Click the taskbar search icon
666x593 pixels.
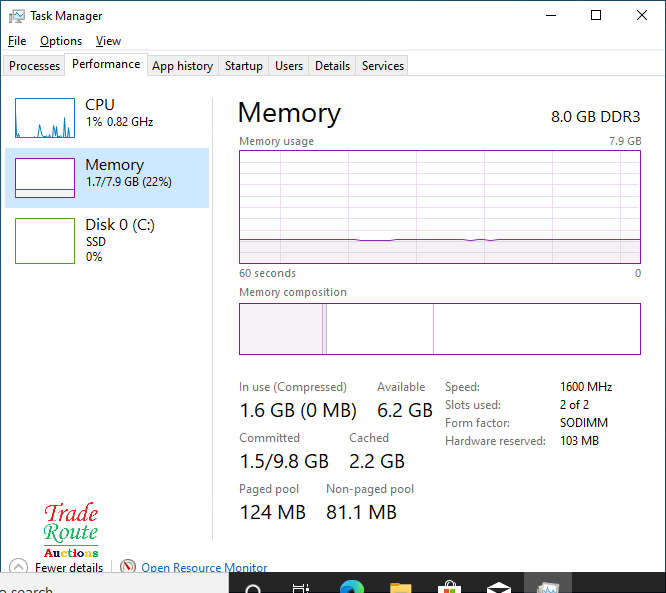(x=253, y=587)
